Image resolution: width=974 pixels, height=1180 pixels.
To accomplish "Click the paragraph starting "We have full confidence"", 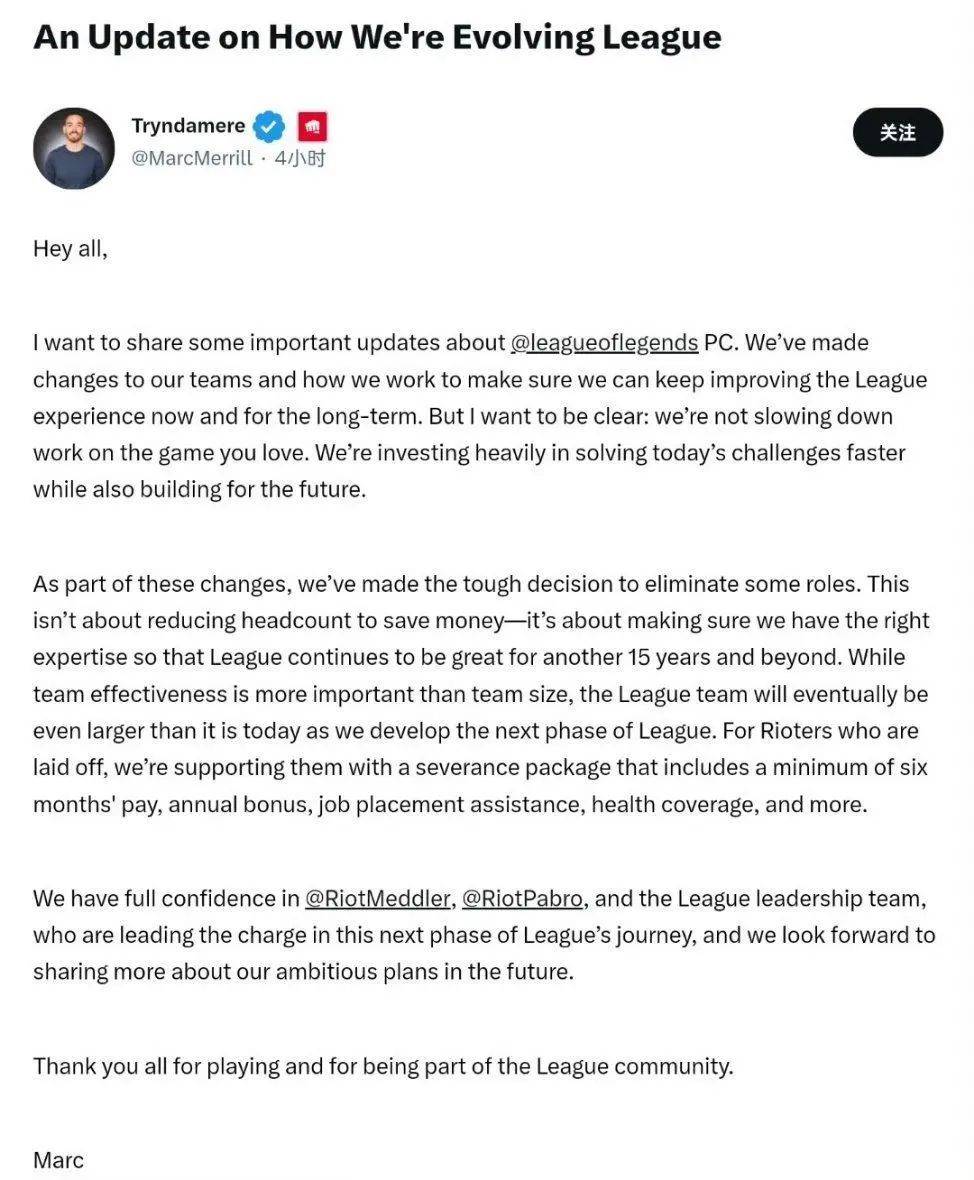I will click(x=483, y=934).
